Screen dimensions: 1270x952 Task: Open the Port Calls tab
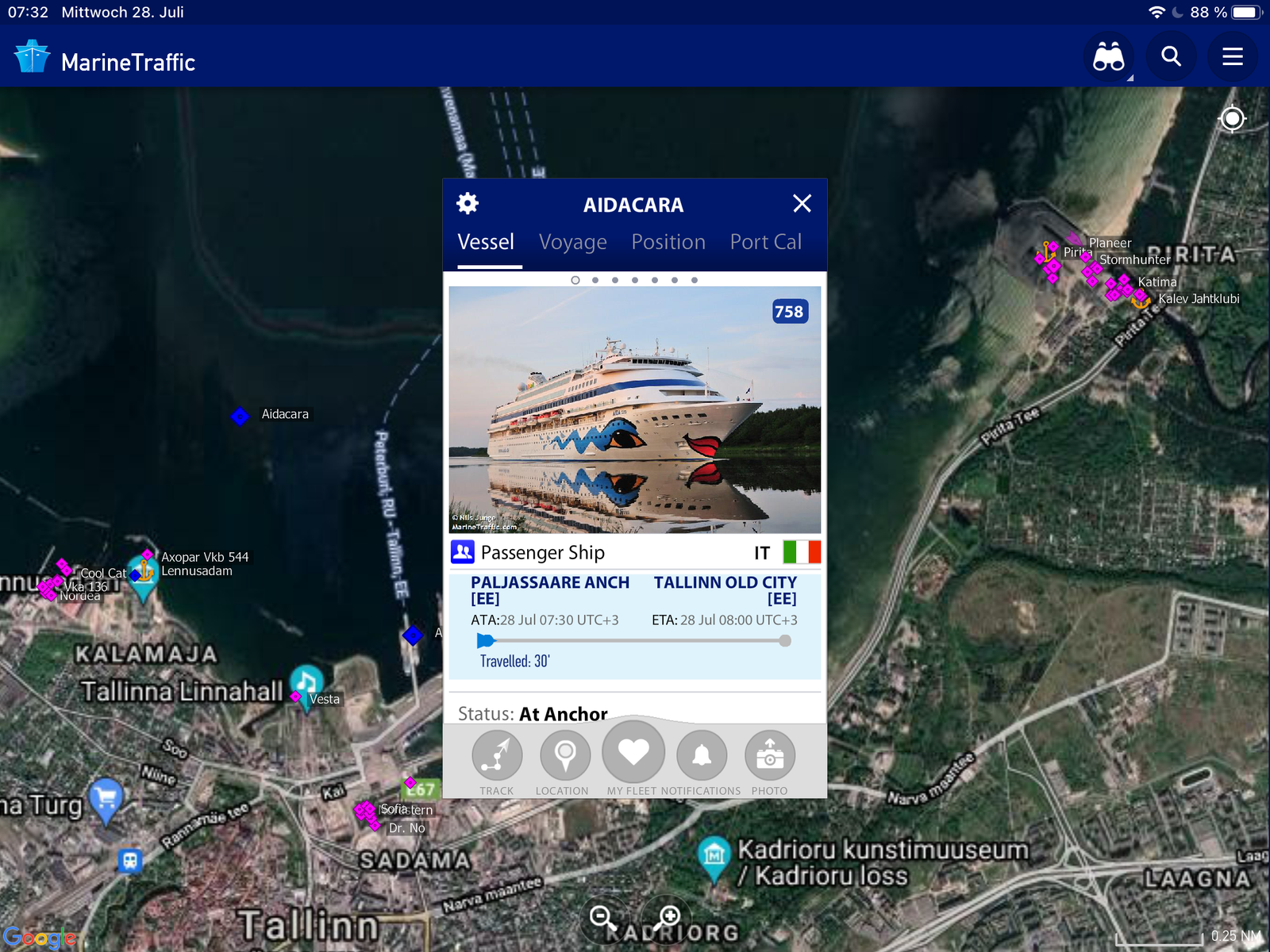click(x=765, y=242)
